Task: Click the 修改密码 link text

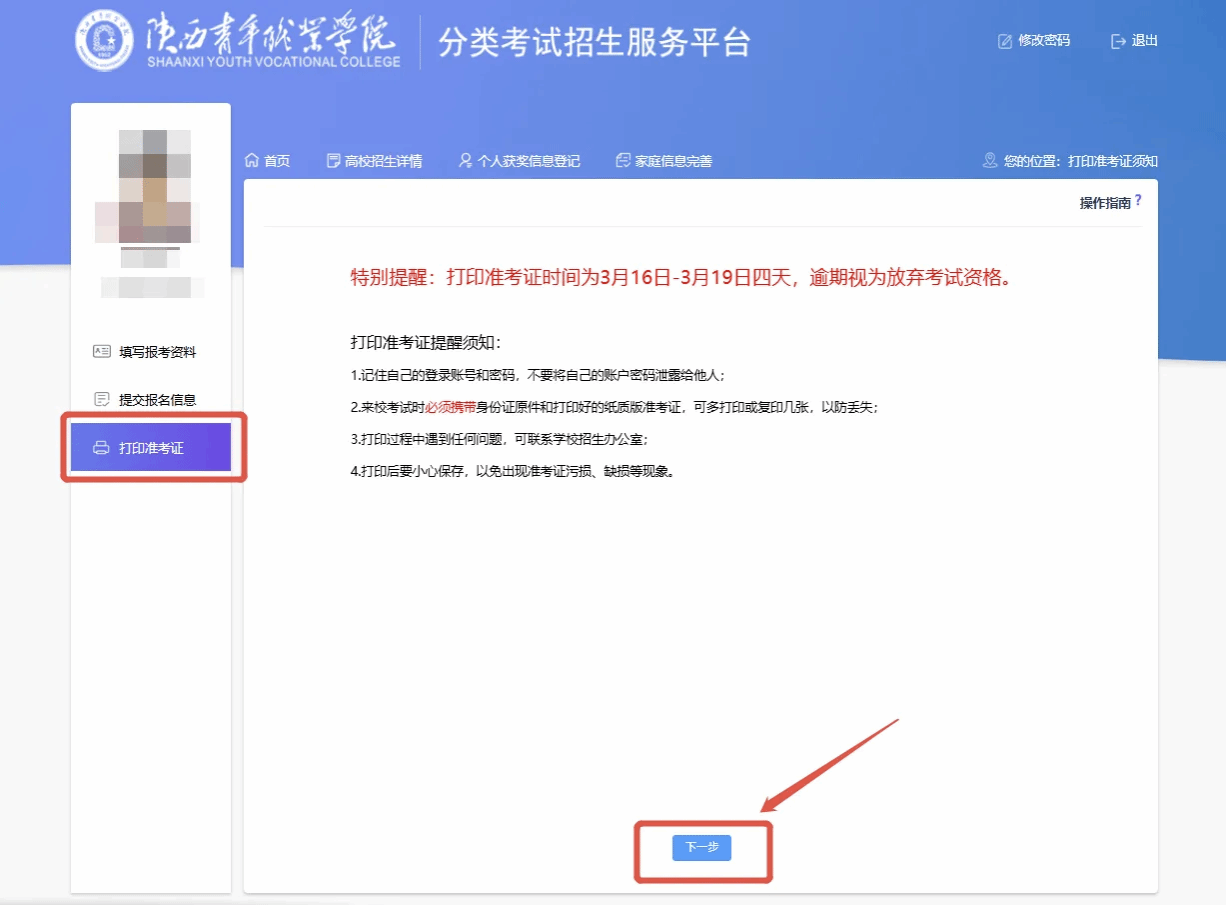Action: pos(1044,41)
